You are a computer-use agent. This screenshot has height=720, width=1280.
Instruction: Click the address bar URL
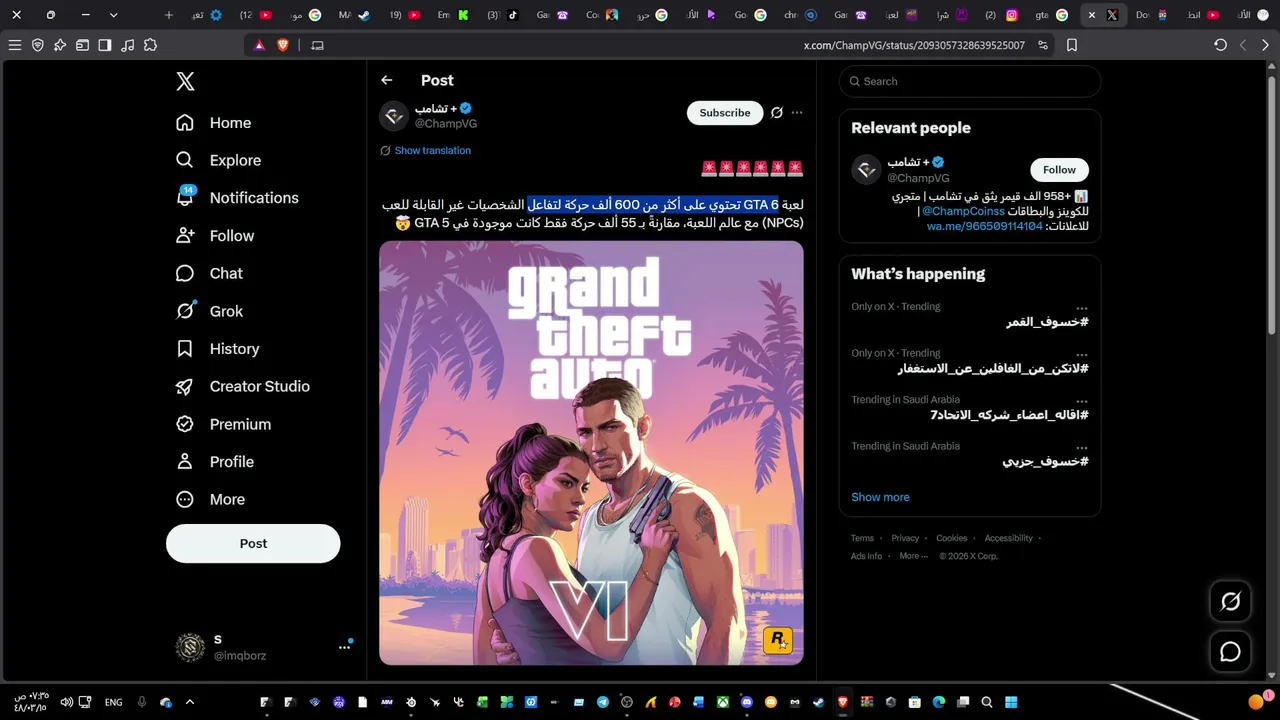[914, 45]
